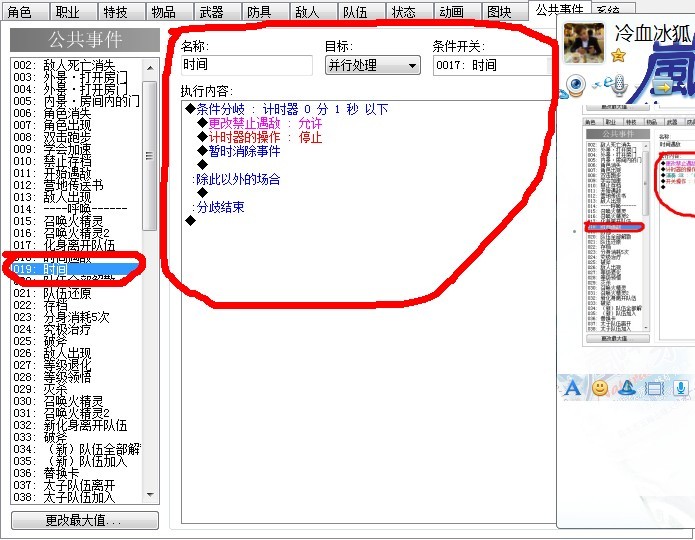This screenshot has width=695, height=540.
Task: Click the 更改最大值 button
Action: [x=85, y=520]
